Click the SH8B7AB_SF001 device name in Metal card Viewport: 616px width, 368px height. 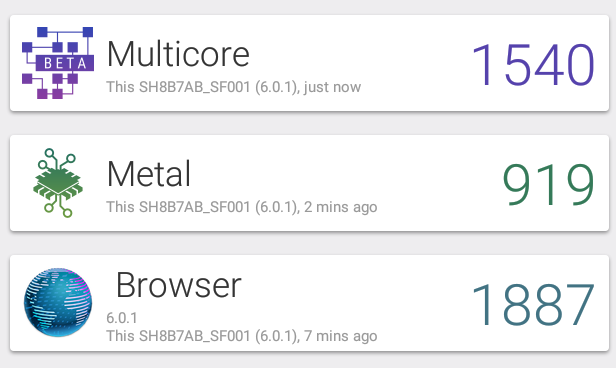tap(194, 207)
